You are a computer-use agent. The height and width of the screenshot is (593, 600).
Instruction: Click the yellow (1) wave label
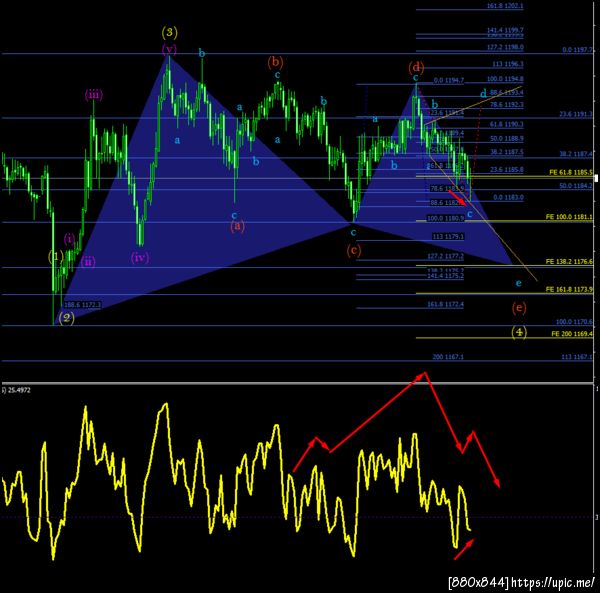coord(56,256)
